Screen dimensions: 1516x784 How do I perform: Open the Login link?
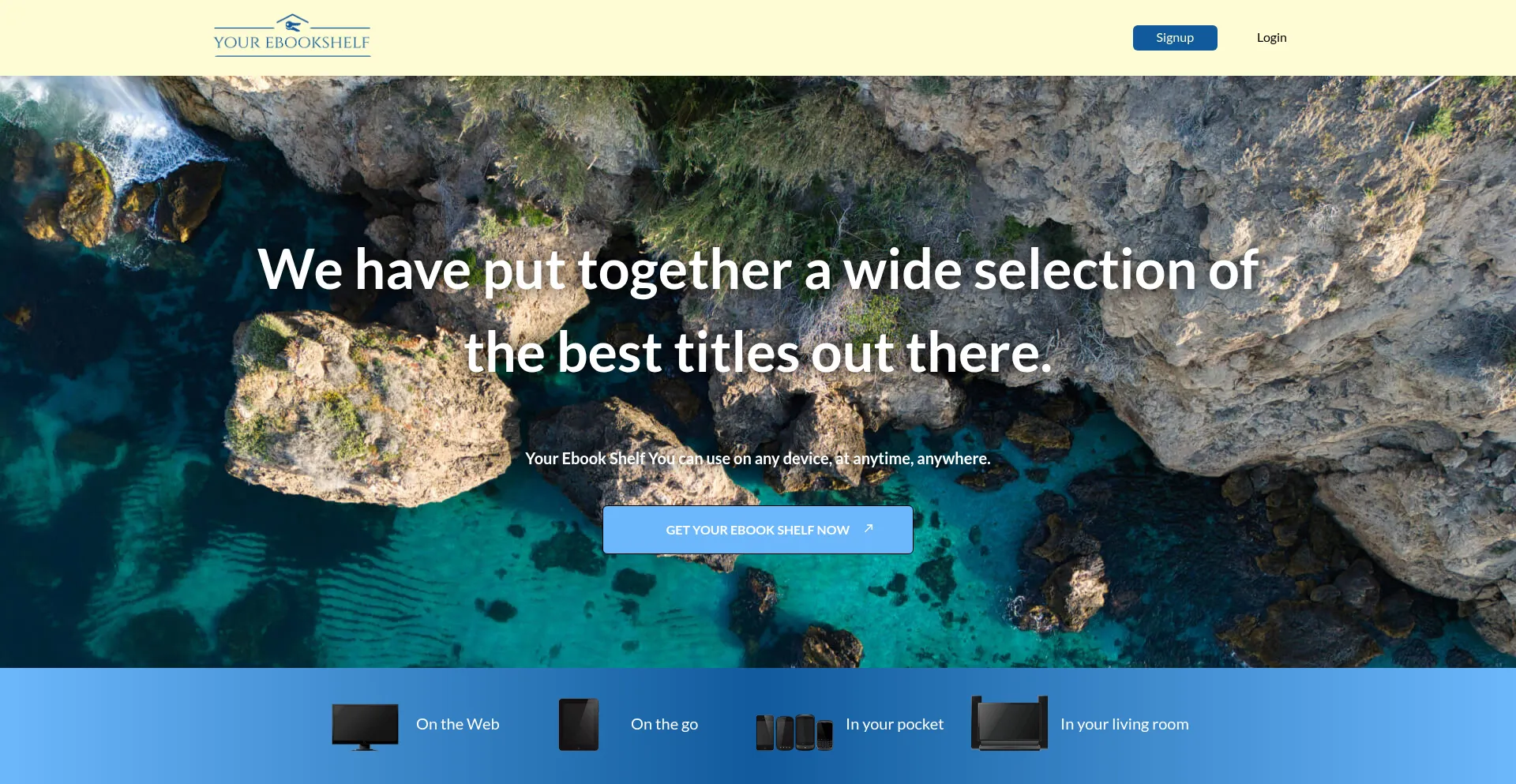[x=1271, y=38]
